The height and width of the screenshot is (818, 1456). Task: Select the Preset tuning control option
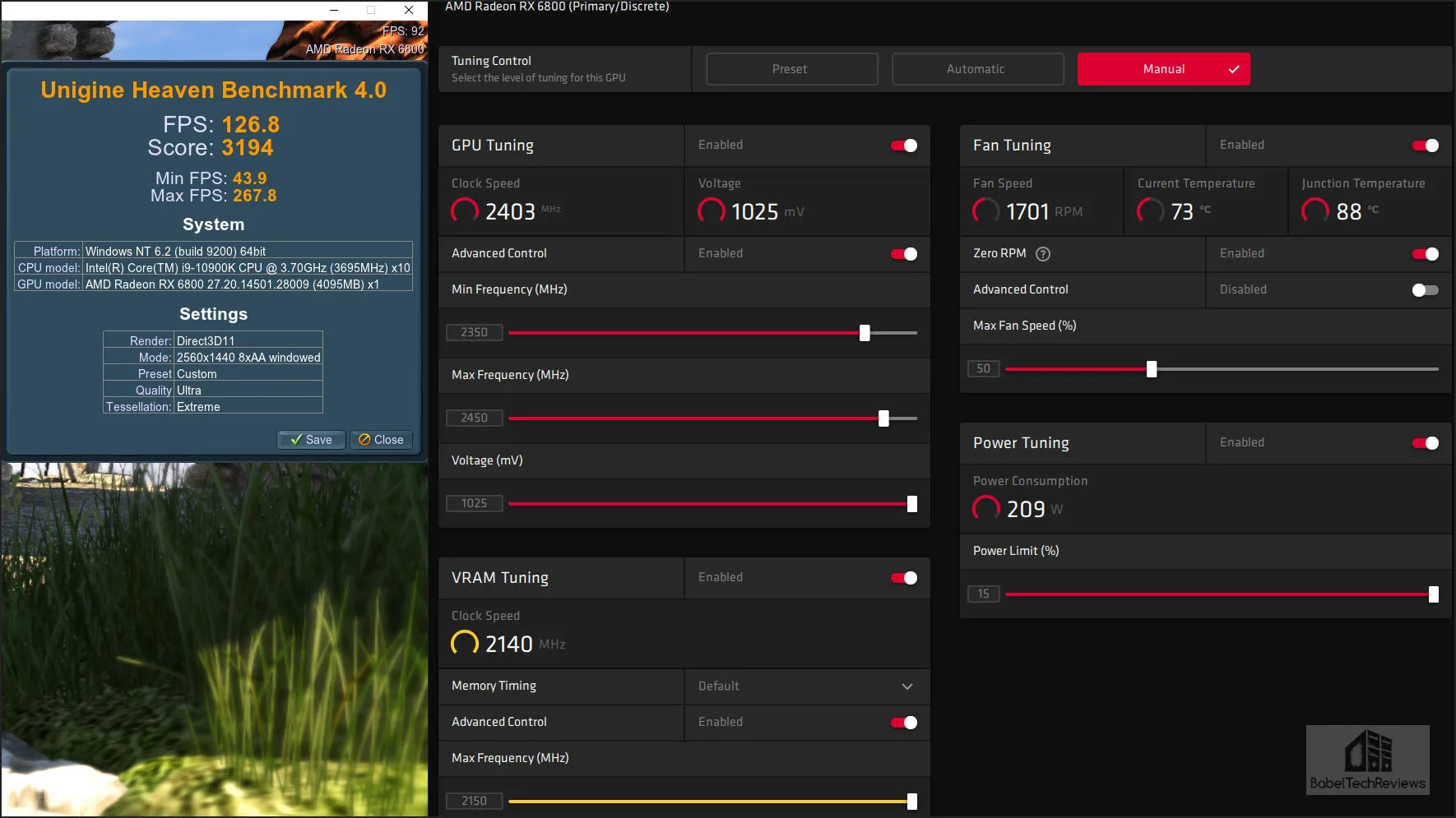[x=792, y=69]
